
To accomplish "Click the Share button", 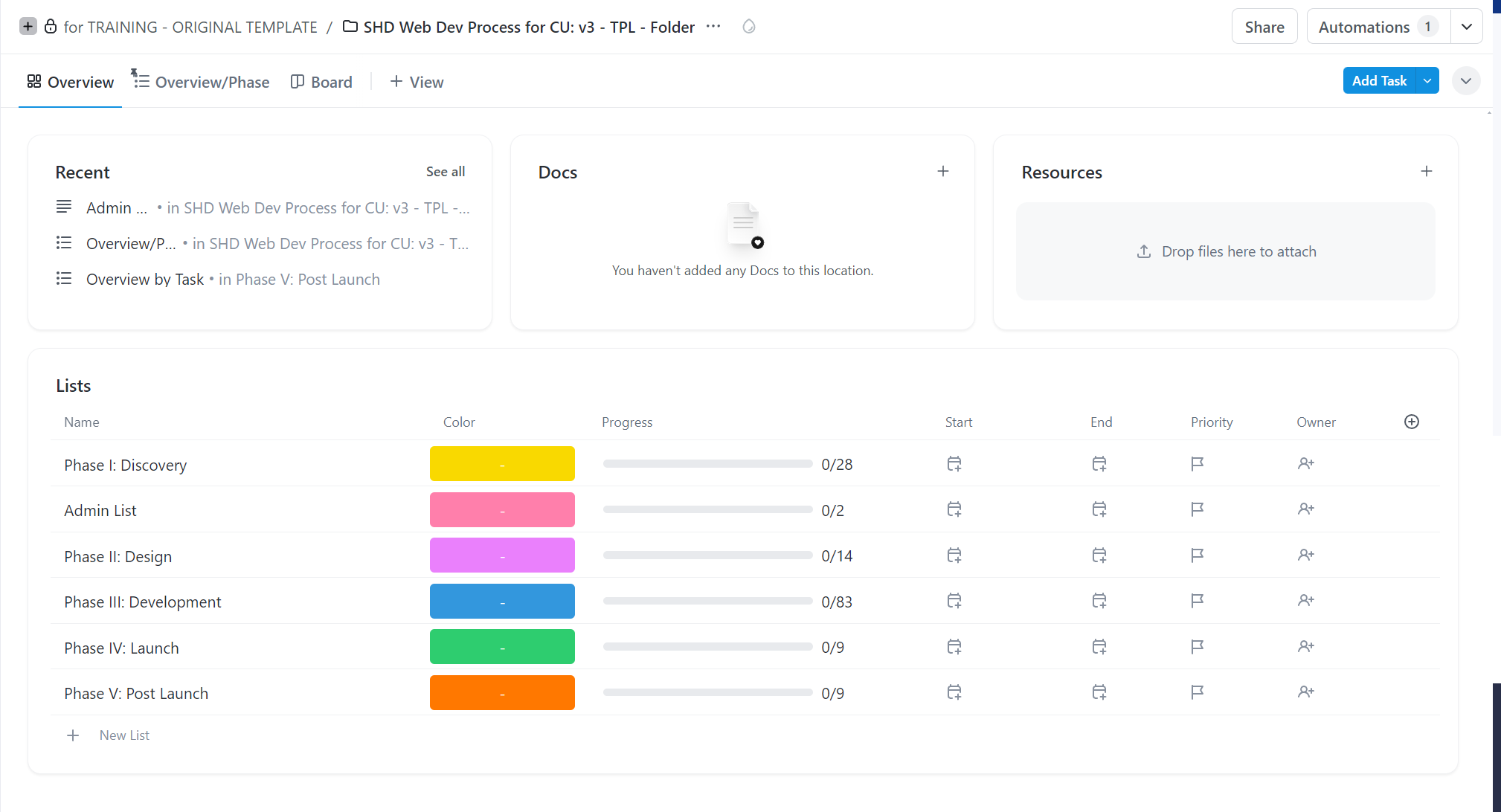I will [x=1264, y=26].
